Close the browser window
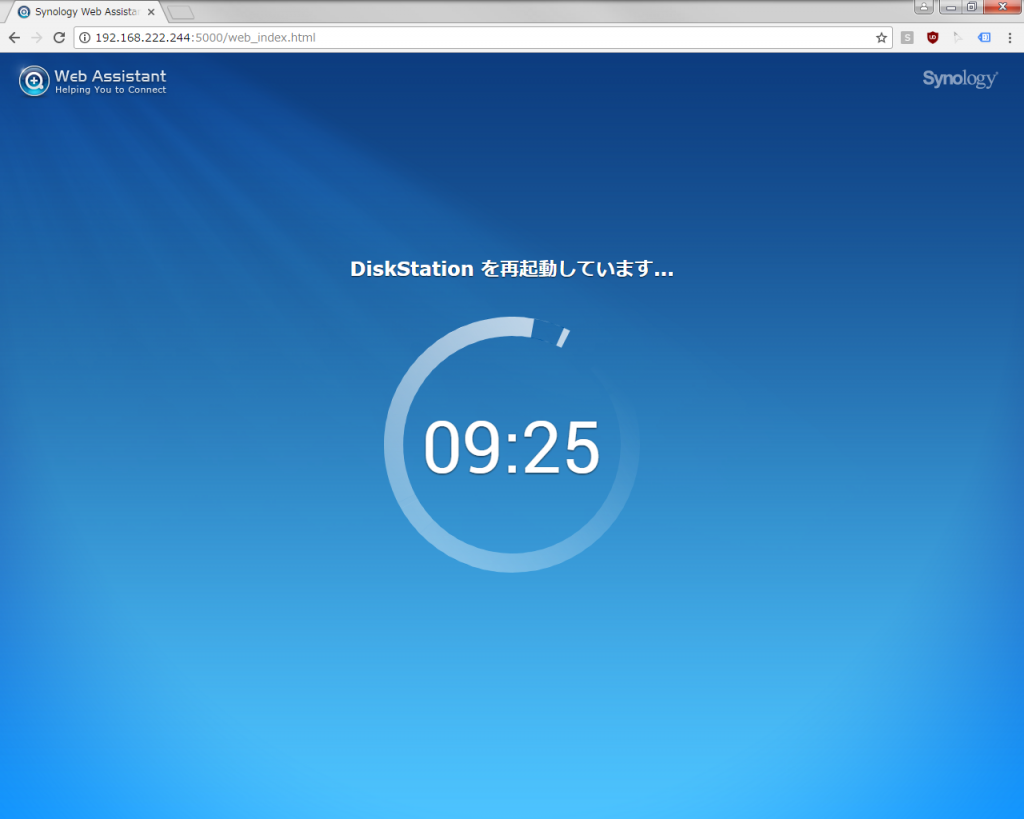Image resolution: width=1024 pixels, height=819 pixels. pos(1002,7)
